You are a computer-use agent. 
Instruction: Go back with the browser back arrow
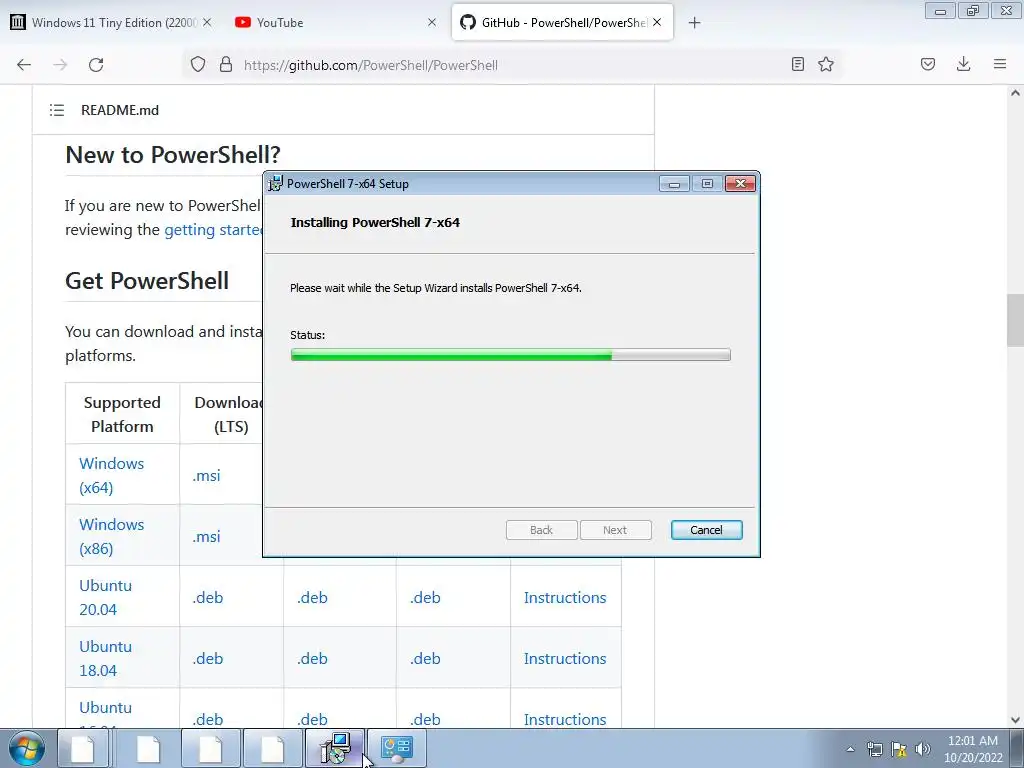(x=24, y=65)
